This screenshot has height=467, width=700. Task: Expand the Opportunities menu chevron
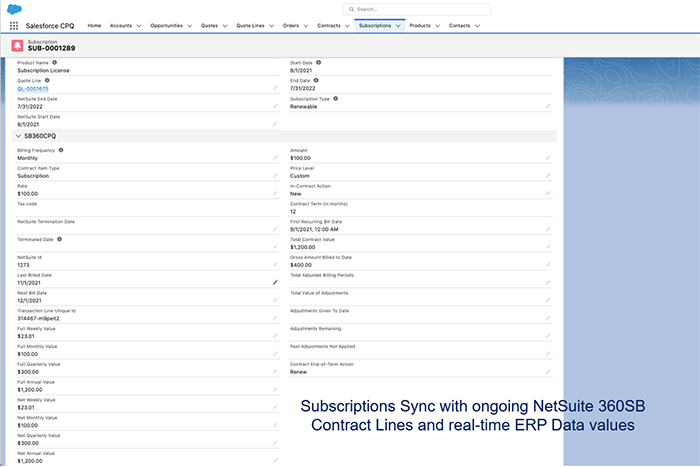pyautogui.click(x=189, y=26)
